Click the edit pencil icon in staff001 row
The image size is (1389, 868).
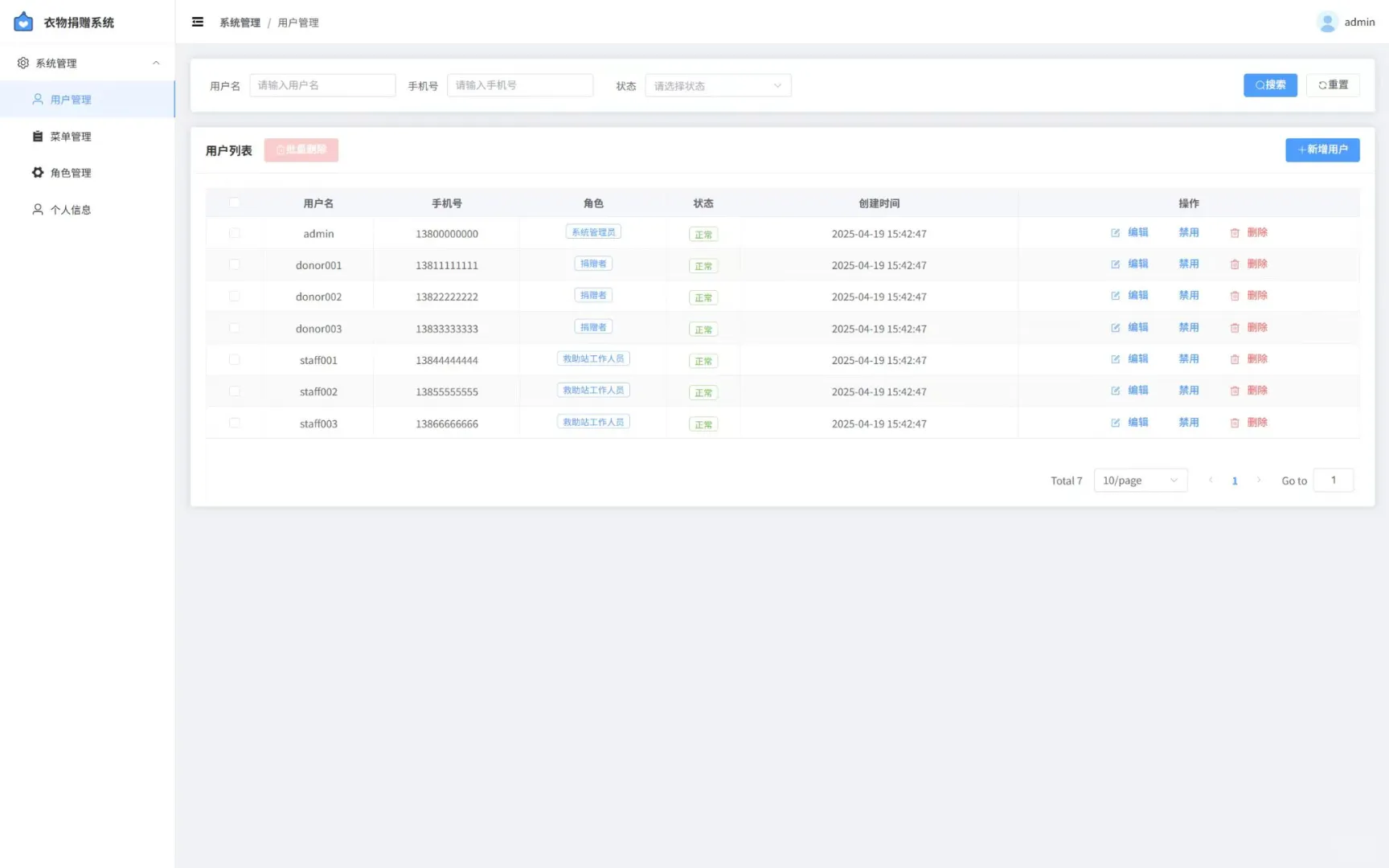click(x=1116, y=359)
